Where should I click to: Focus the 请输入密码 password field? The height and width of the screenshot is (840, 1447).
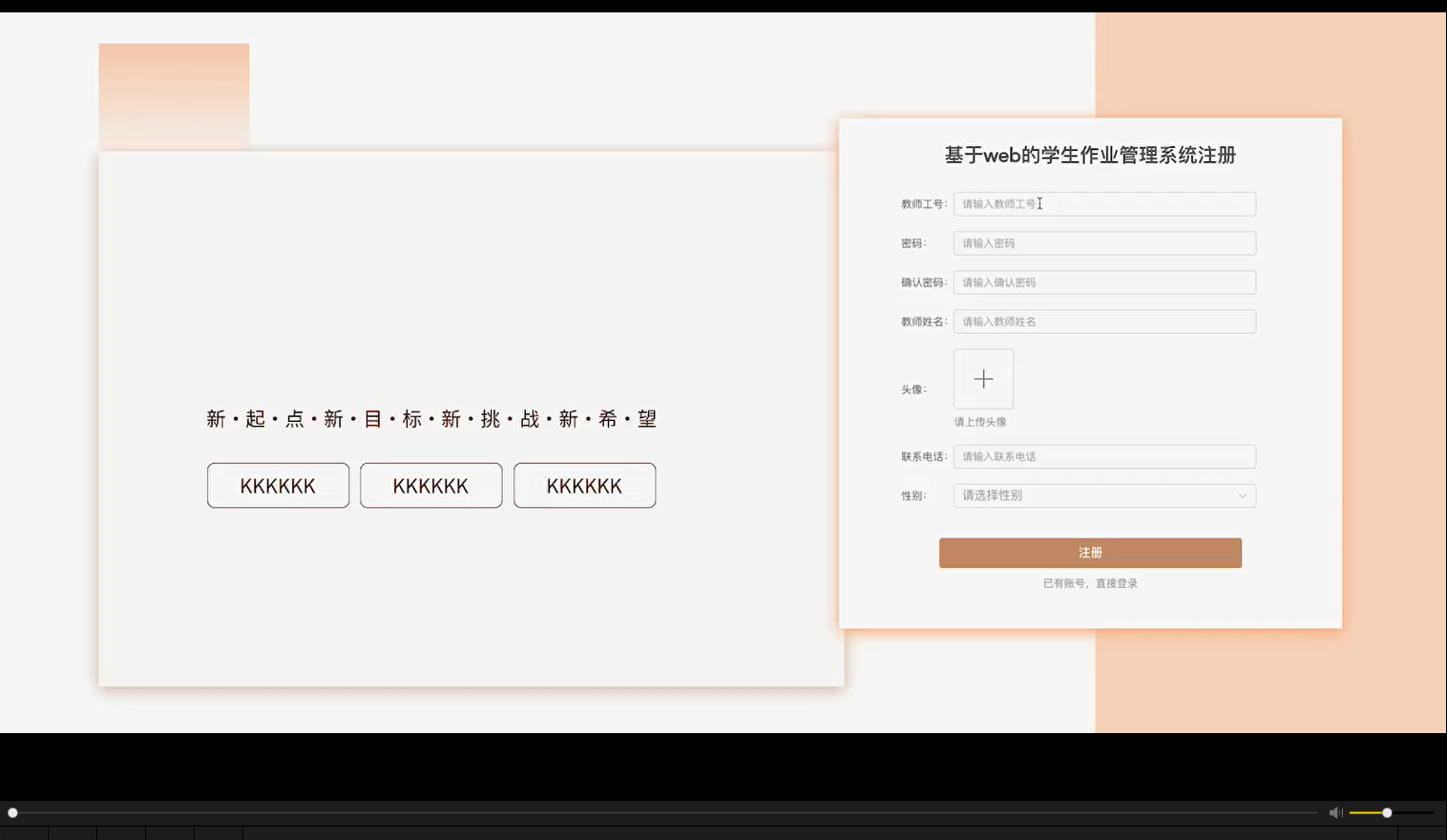[x=1104, y=243]
